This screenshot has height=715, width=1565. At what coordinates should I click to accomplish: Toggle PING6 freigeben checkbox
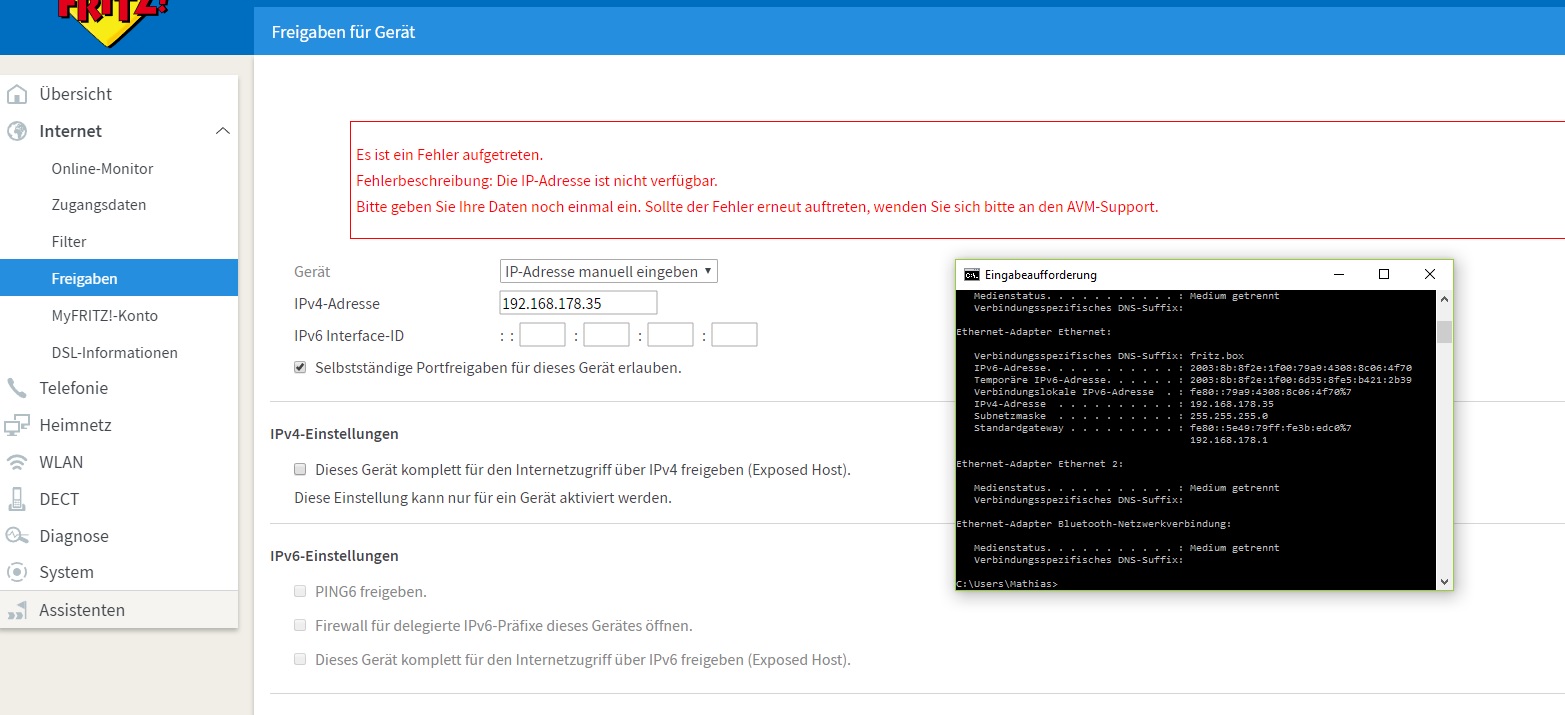pyautogui.click(x=300, y=591)
